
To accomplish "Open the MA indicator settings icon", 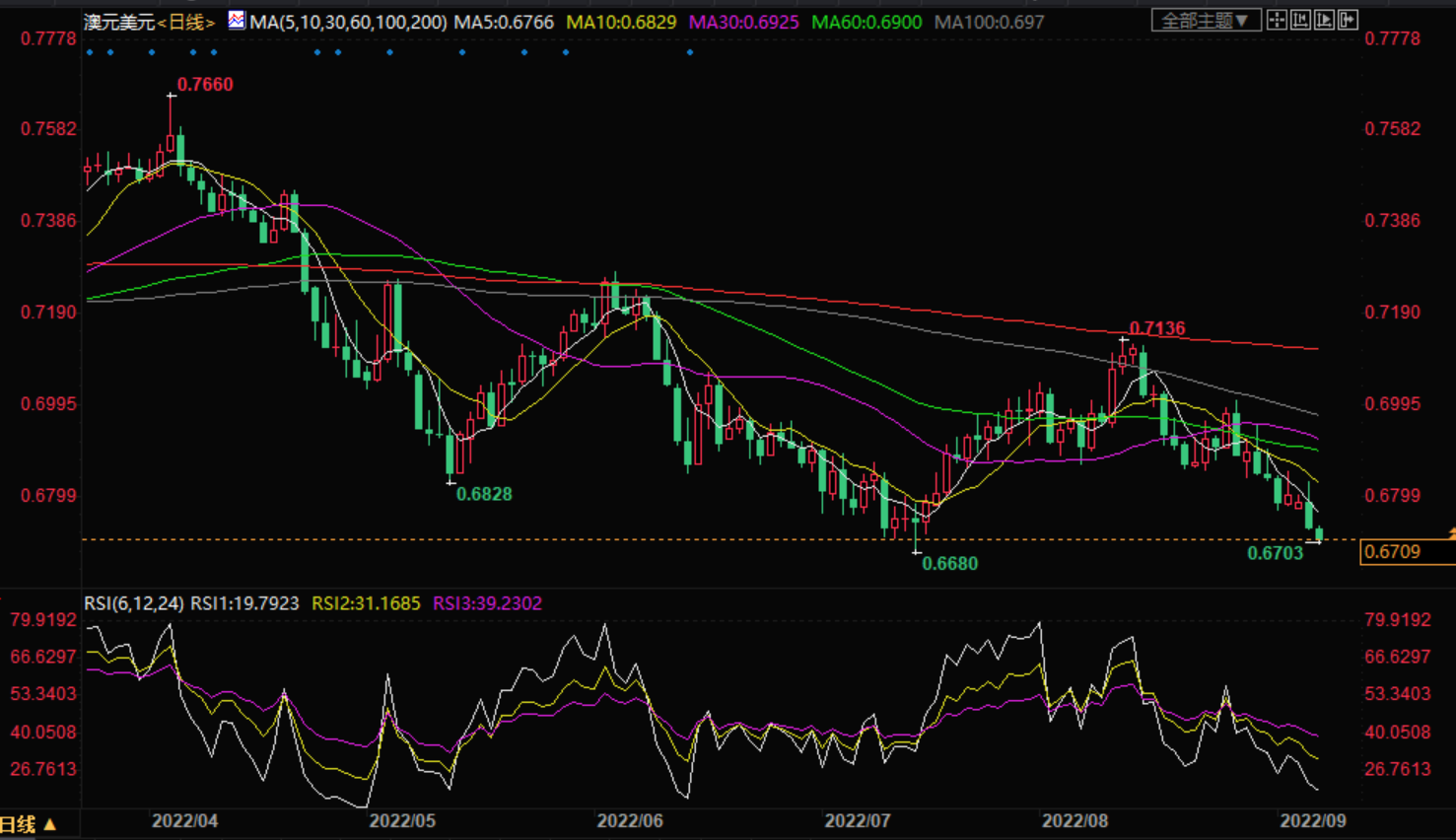I will coord(237,20).
